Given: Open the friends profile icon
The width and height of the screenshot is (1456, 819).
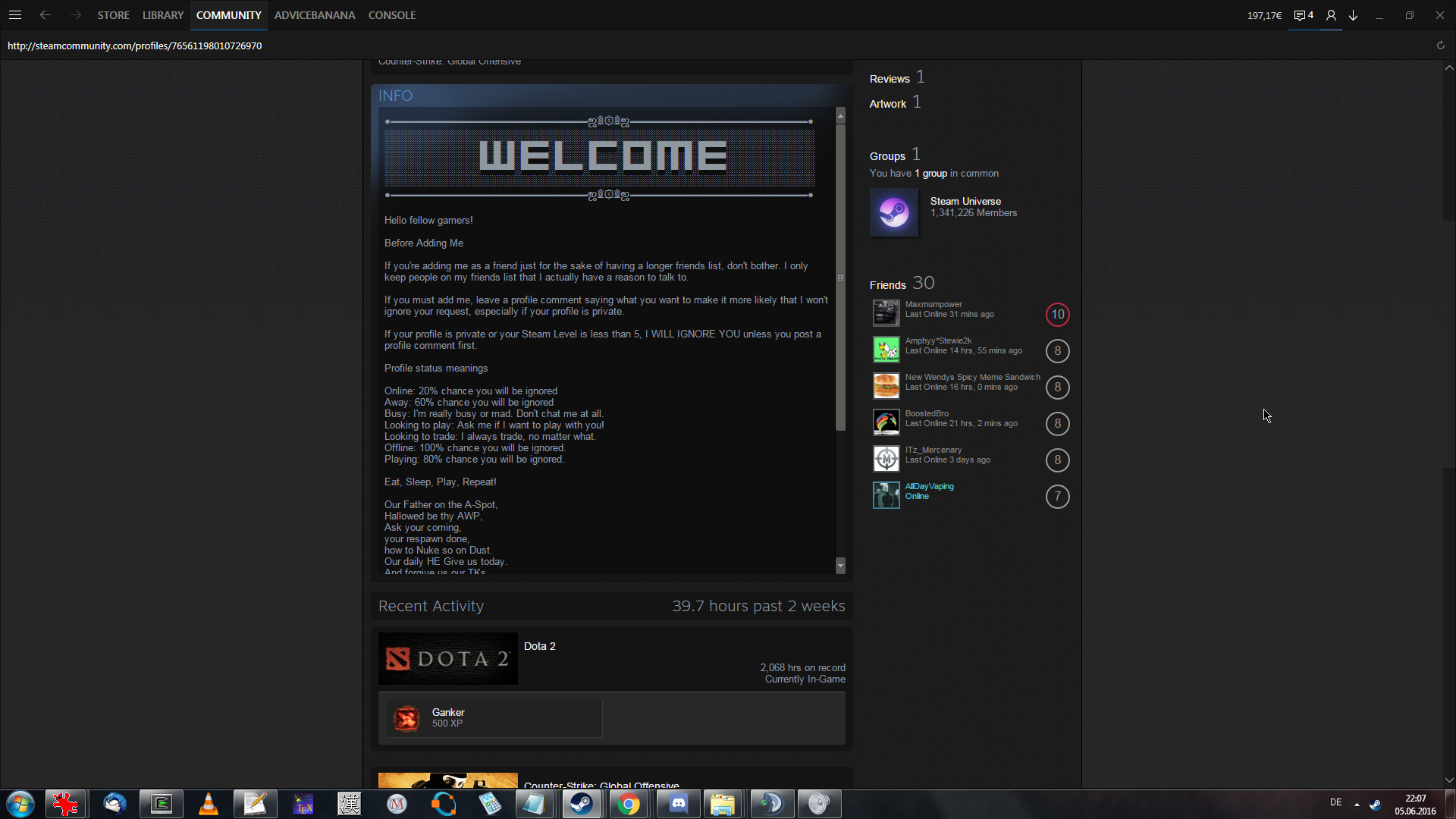Looking at the screenshot, I should [1331, 15].
